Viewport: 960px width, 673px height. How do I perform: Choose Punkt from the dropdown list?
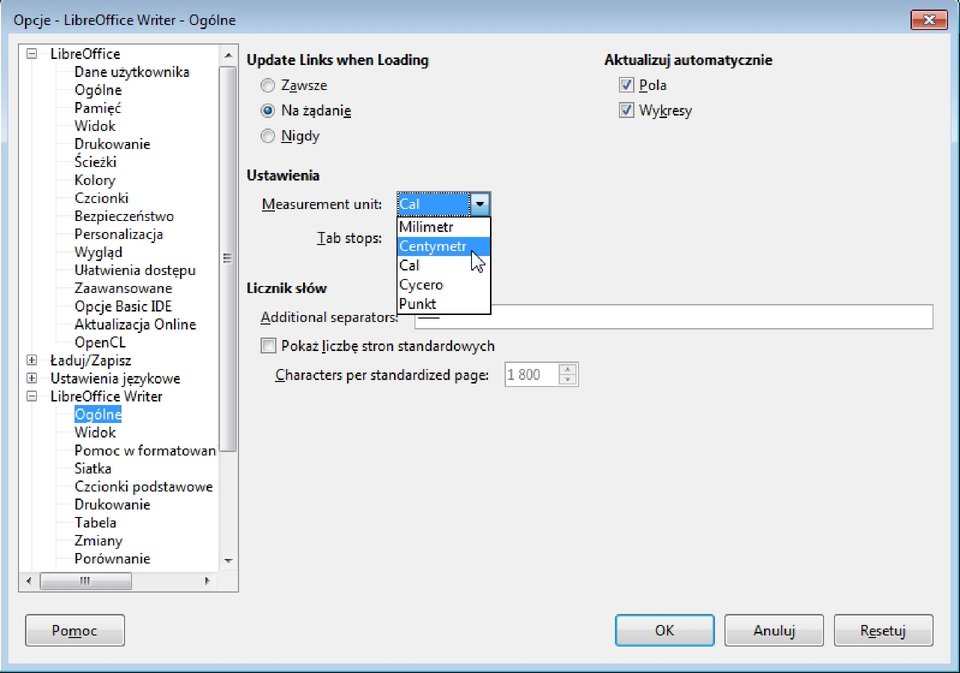pyautogui.click(x=443, y=304)
